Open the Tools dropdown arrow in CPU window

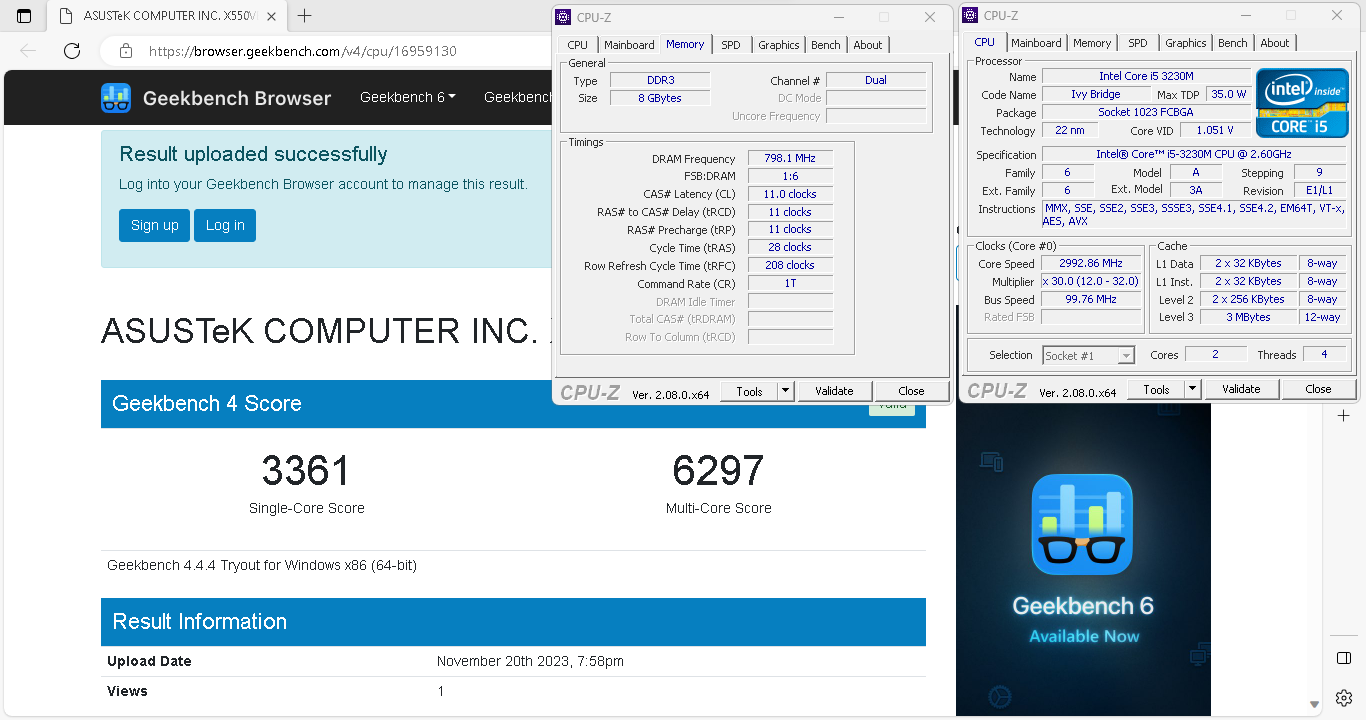[x=1193, y=389]
